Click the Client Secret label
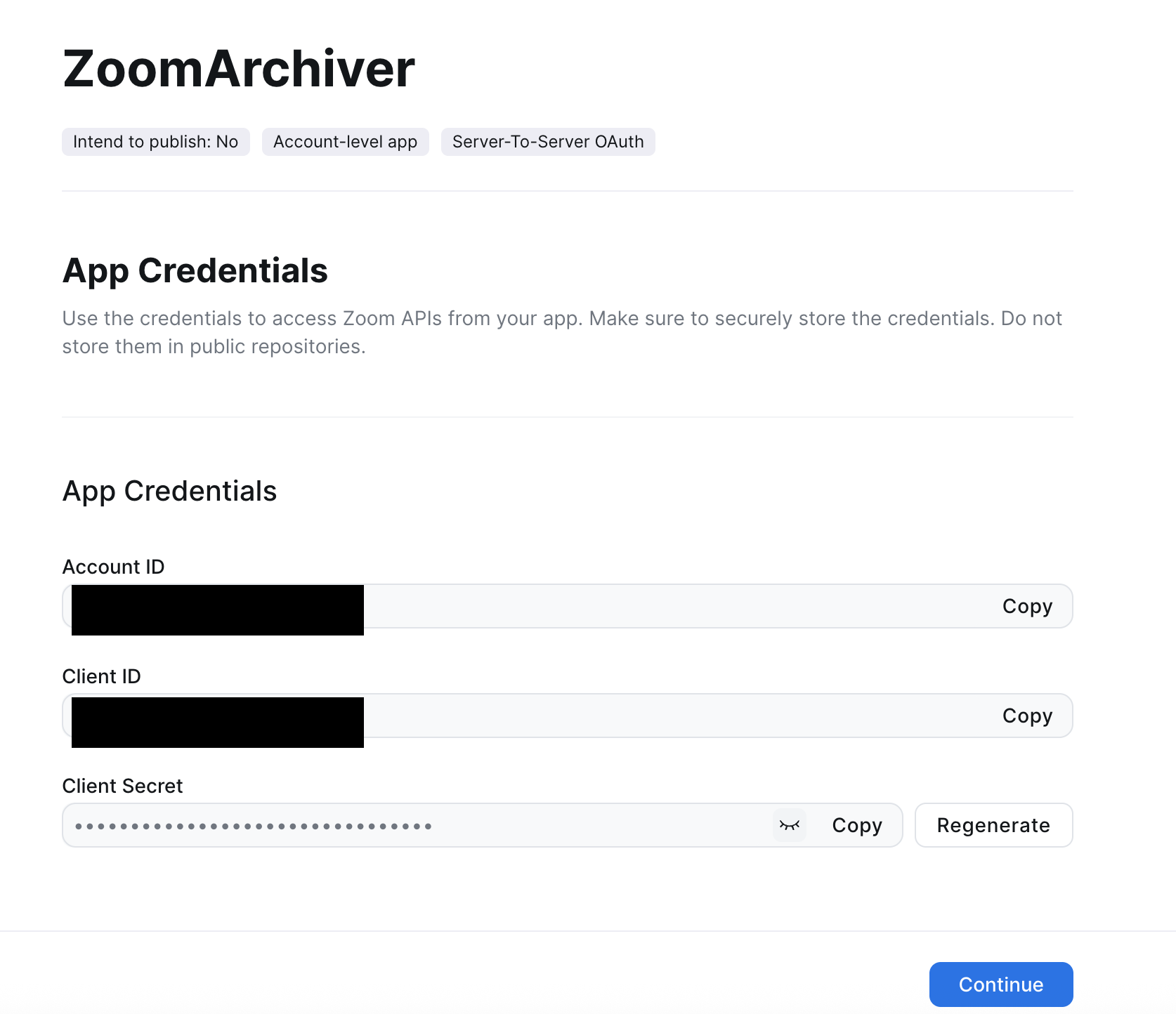Screen dimensions: 1176x1014 [x=122, y=786]
